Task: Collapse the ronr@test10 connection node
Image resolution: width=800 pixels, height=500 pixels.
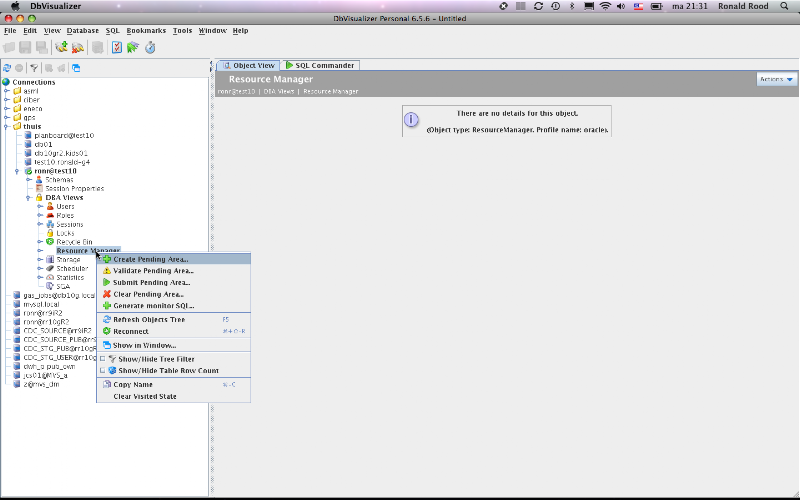Action: [17, 171]
